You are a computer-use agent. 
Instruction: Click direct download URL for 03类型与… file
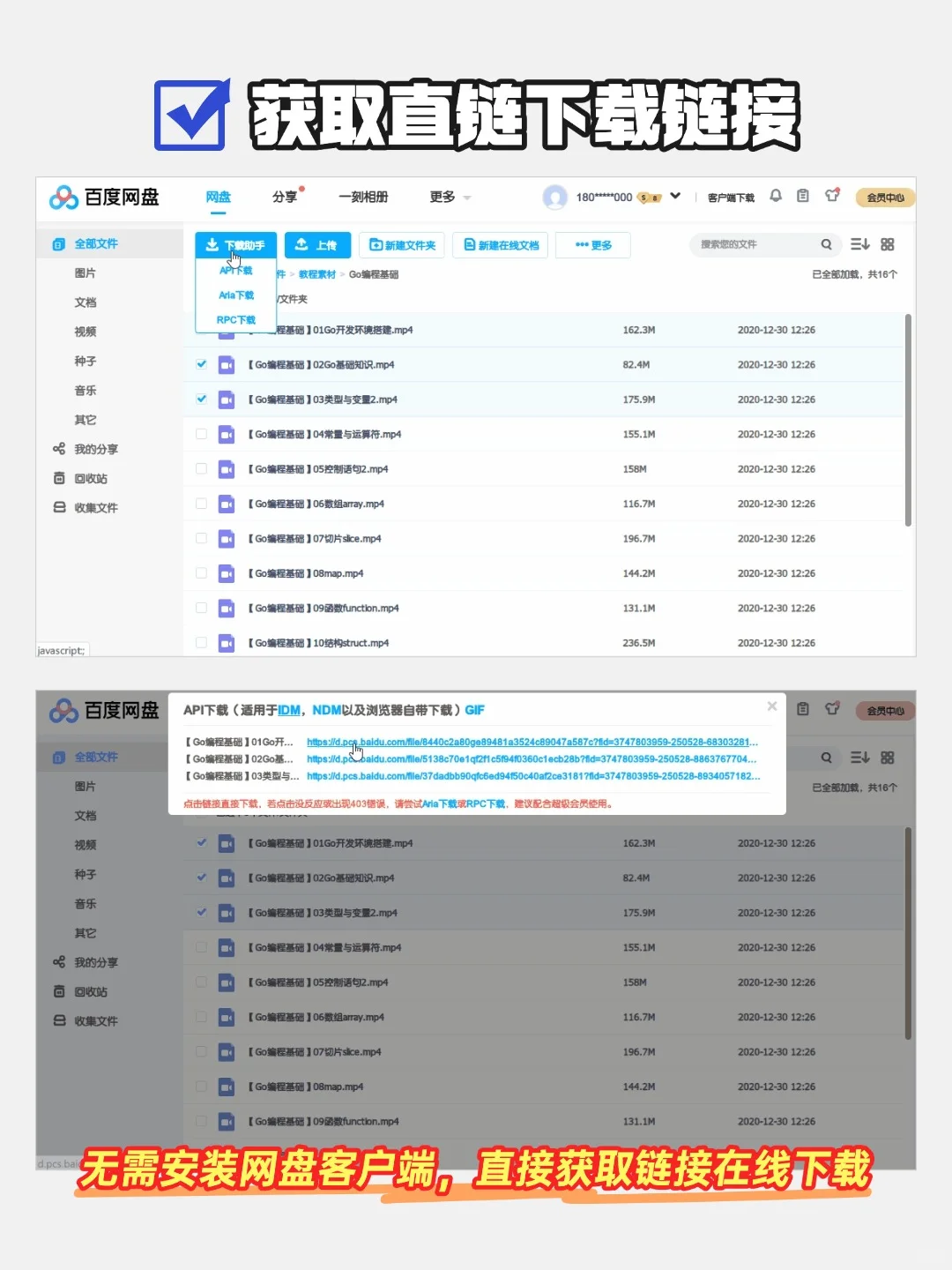[533, 776]
